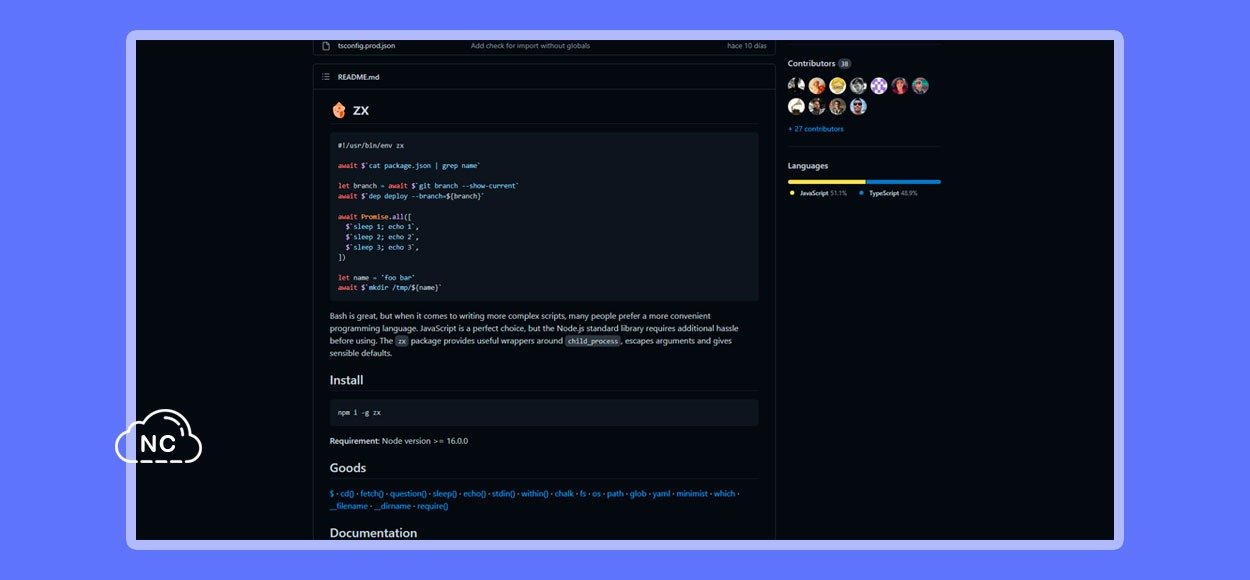Open the sleep() link under Goods

pyautogui.click(x=445, y=493)
